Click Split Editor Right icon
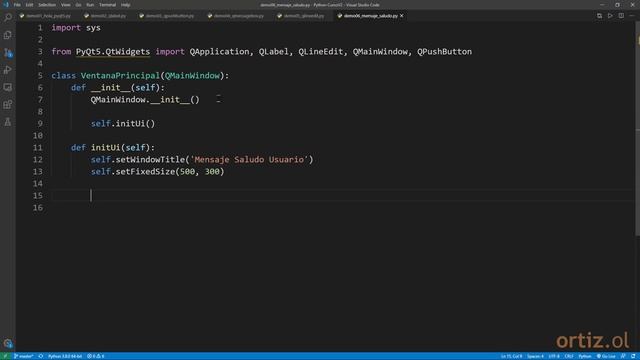 coord(621,16)
